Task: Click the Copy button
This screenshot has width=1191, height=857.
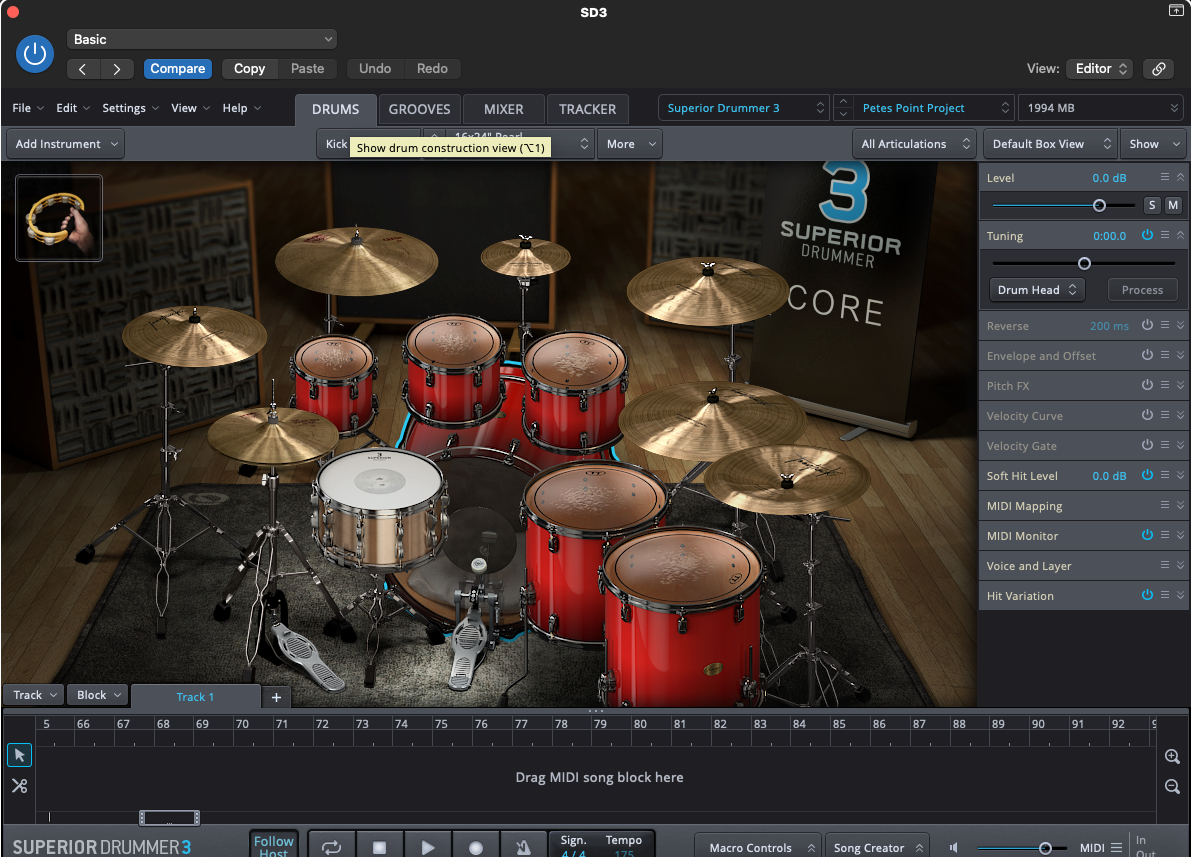Action: coord(249,68)
